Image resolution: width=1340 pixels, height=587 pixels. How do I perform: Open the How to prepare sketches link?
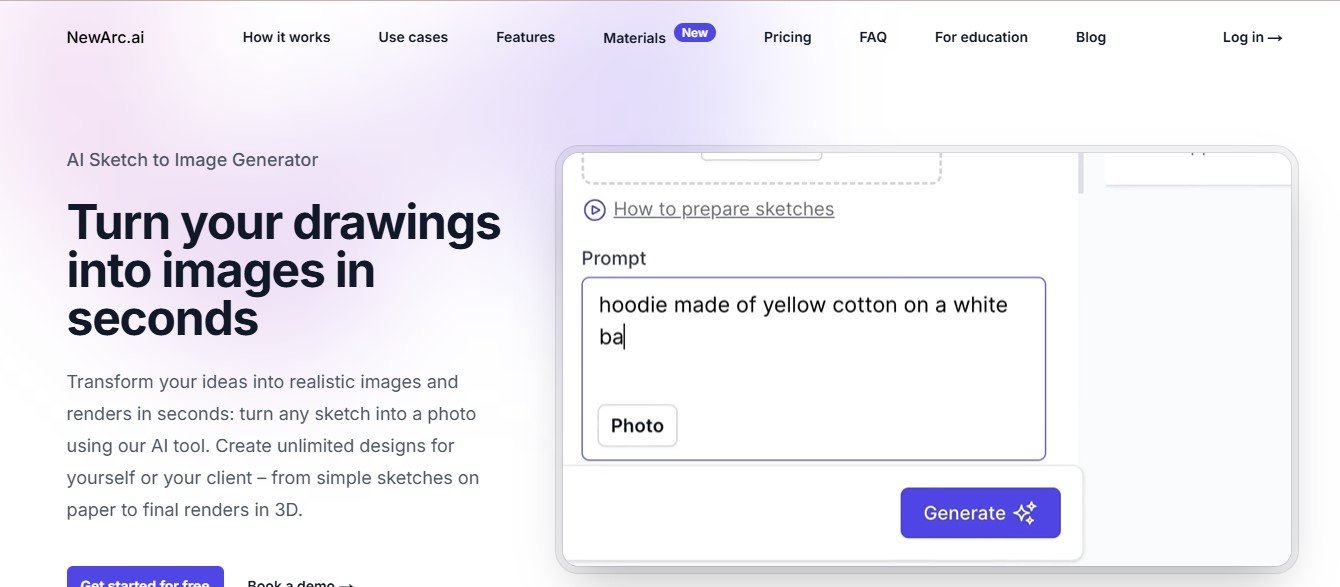723,209
